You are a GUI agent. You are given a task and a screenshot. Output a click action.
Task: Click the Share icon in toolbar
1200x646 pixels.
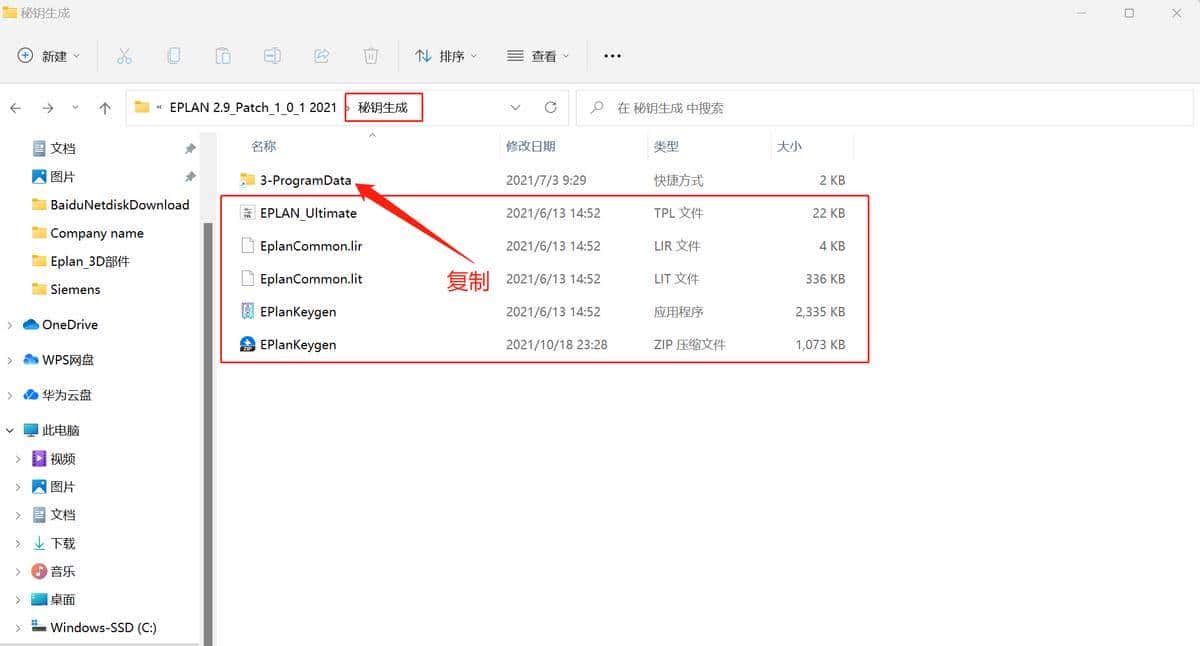point(322,56)
